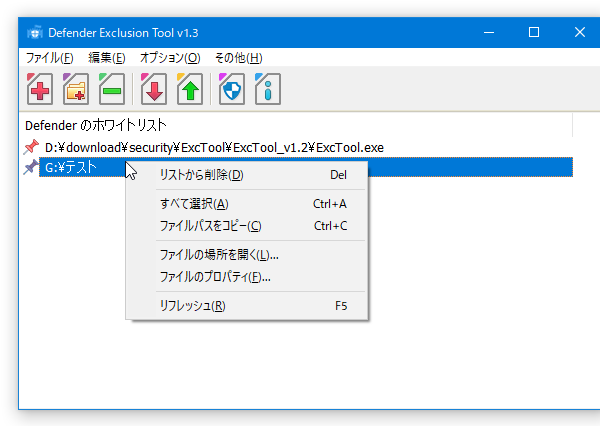Click the red pin beside ExcTool.exe entry

coord(31,147)
